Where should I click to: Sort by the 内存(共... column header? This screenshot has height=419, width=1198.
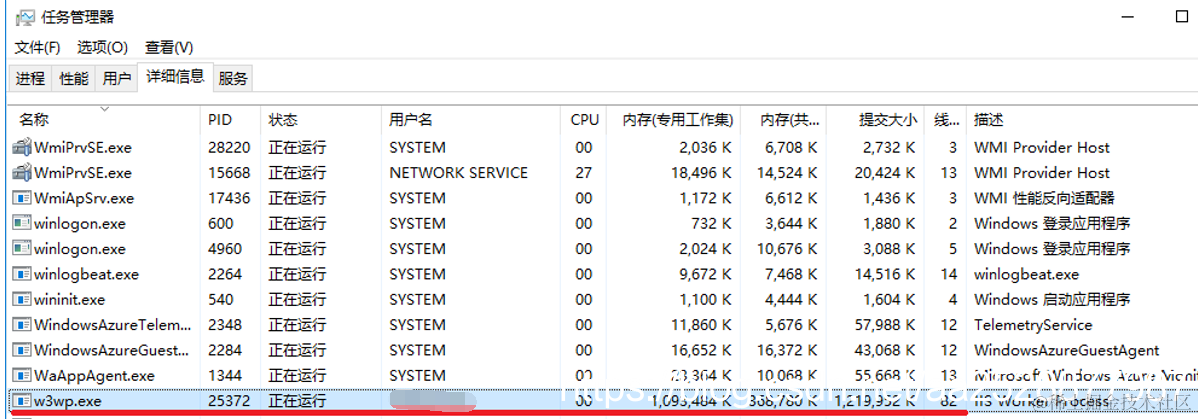coord(783,119)
